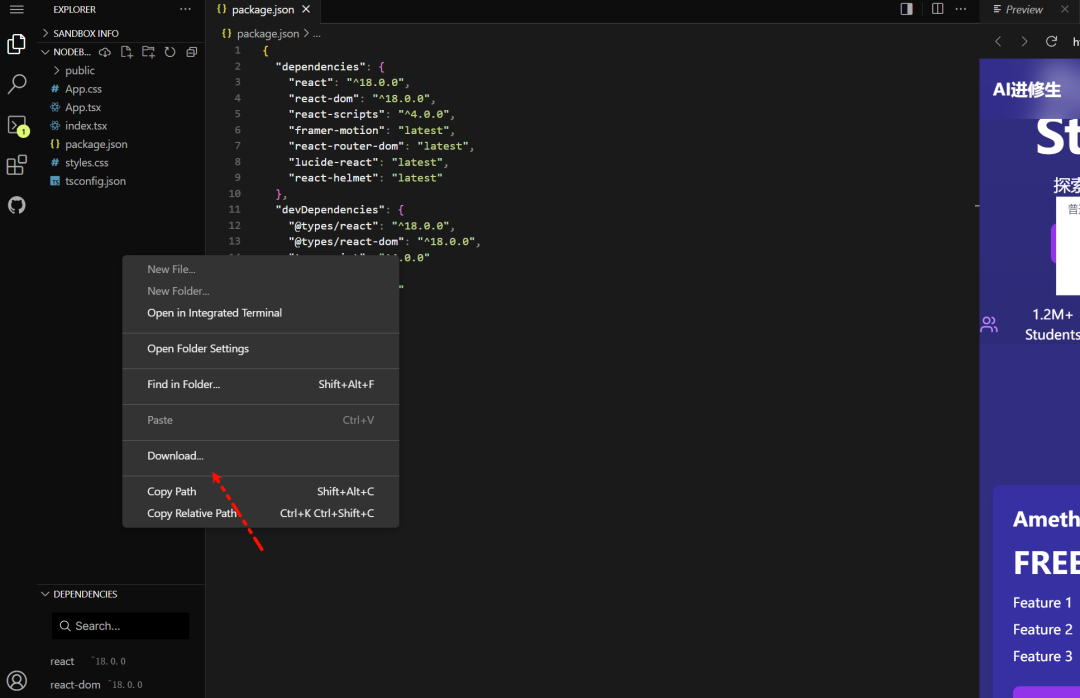Expand the SANDBOX INFO section
The height and width of the screenshot is (698, 1080).
coord(85,33)
